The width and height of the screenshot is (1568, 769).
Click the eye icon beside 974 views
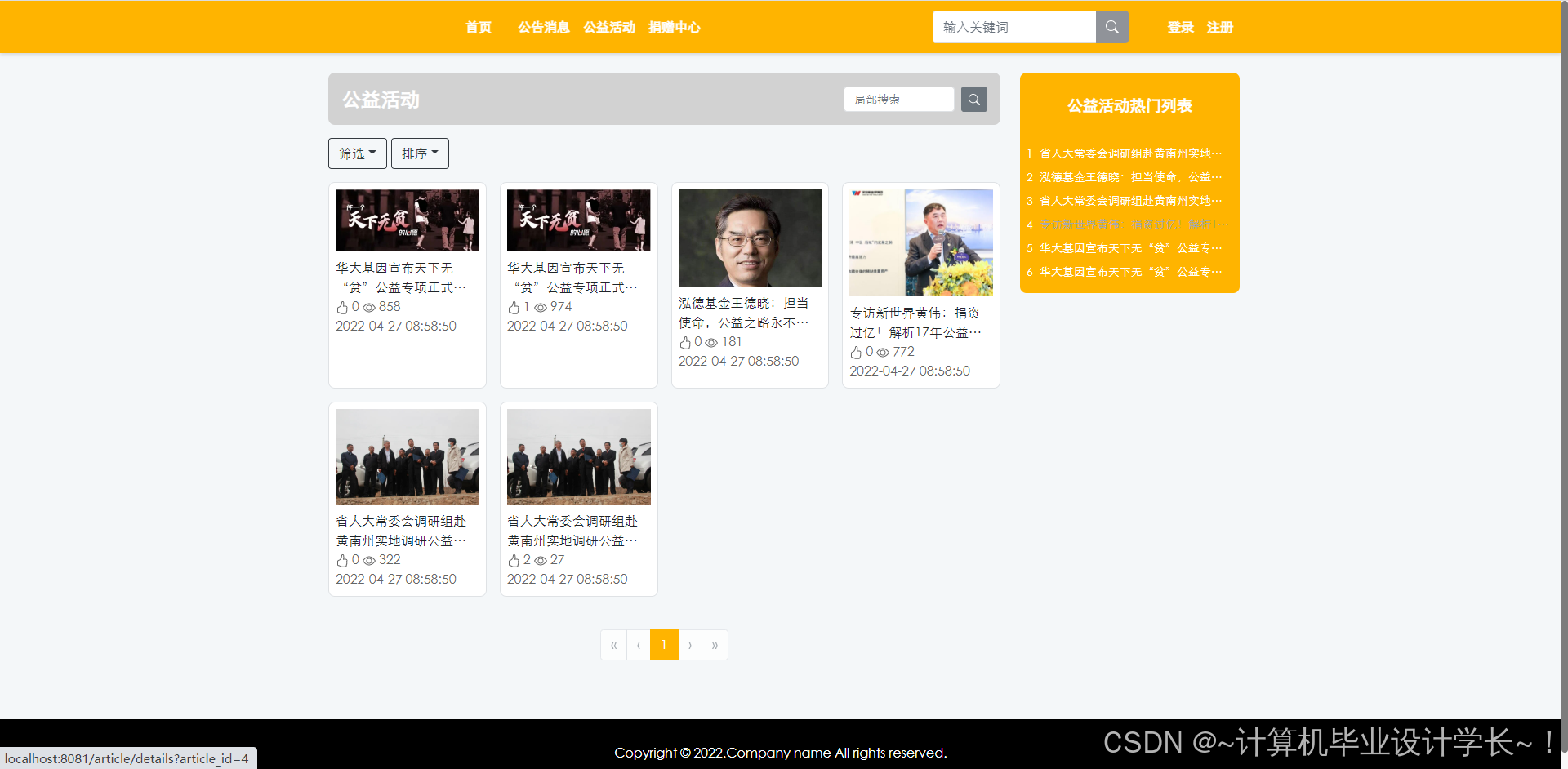(541, 308)
